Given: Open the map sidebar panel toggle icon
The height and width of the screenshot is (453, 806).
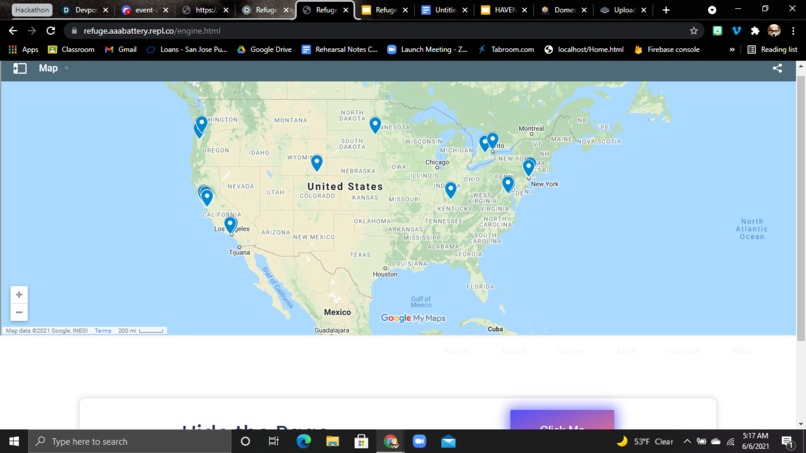Looking at the screenshot, I should pyautogui.click(x=20, y=68).
